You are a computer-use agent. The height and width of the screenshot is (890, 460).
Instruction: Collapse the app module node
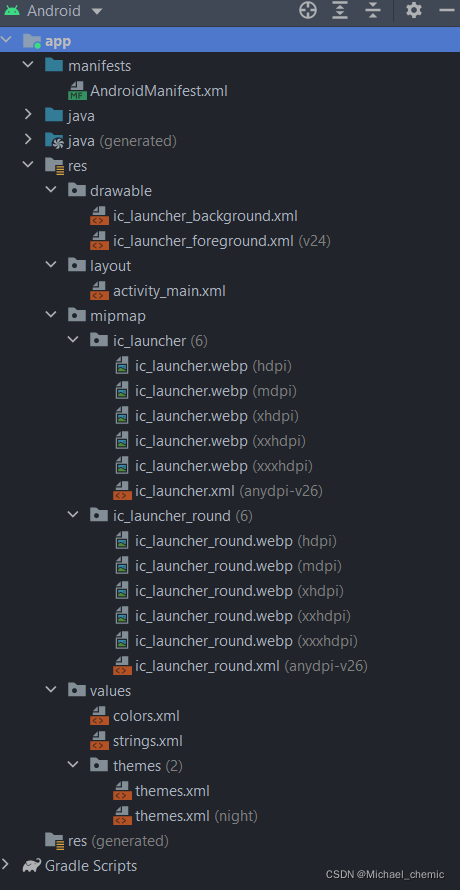point(6,41)
